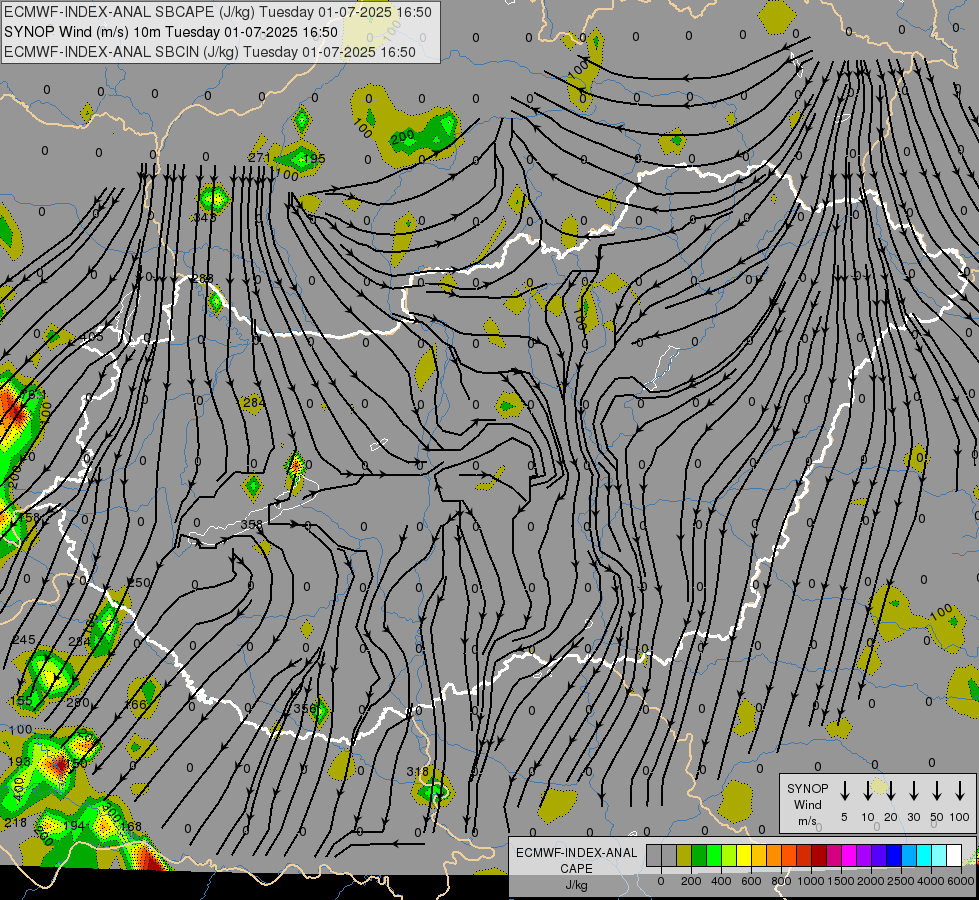This screenshot has width=979, height=900.
Task: Click the 345 value on the map
Action: point(205,218)
